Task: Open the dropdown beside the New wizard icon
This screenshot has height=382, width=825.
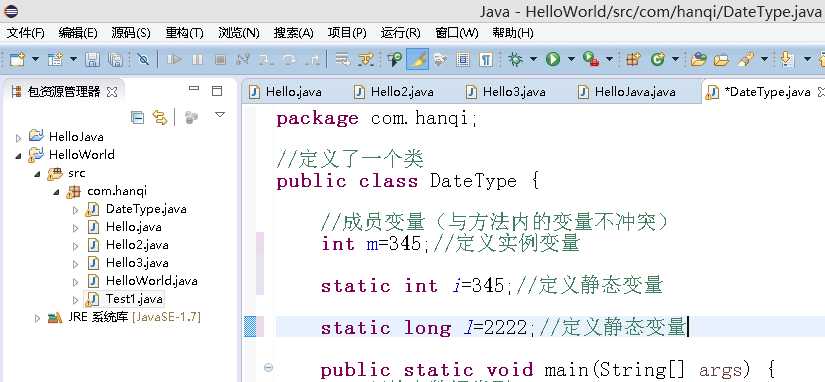Action: pos(35,59)
